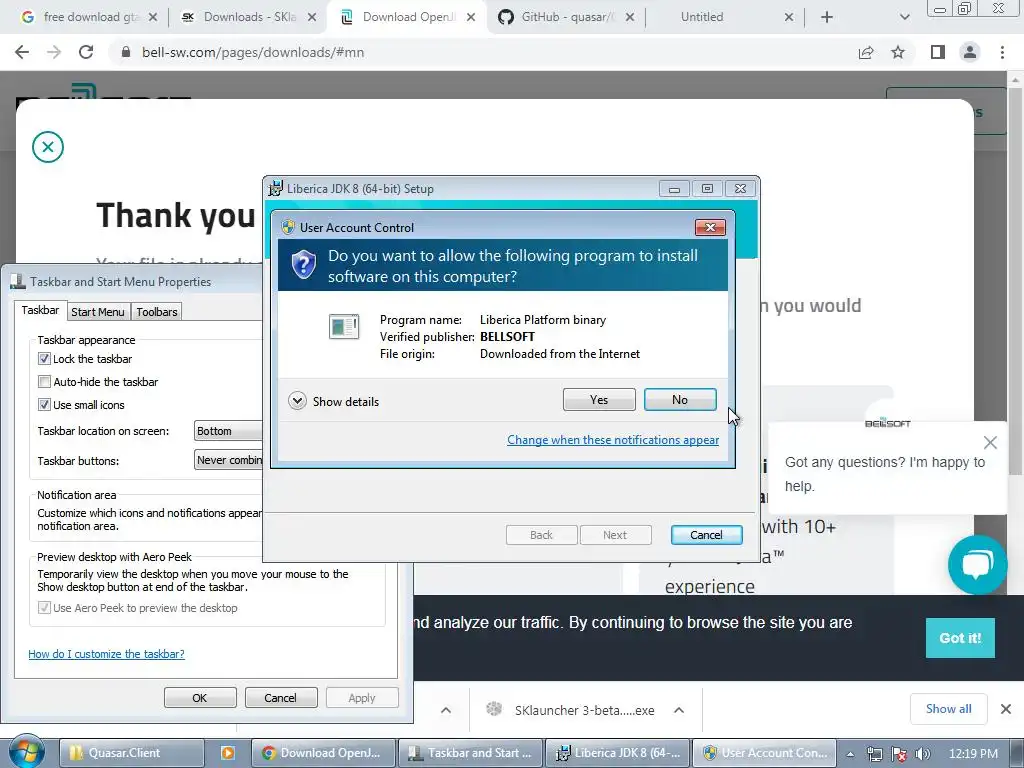
Task: Close the first Google search tab
Action: coord(153,17)
